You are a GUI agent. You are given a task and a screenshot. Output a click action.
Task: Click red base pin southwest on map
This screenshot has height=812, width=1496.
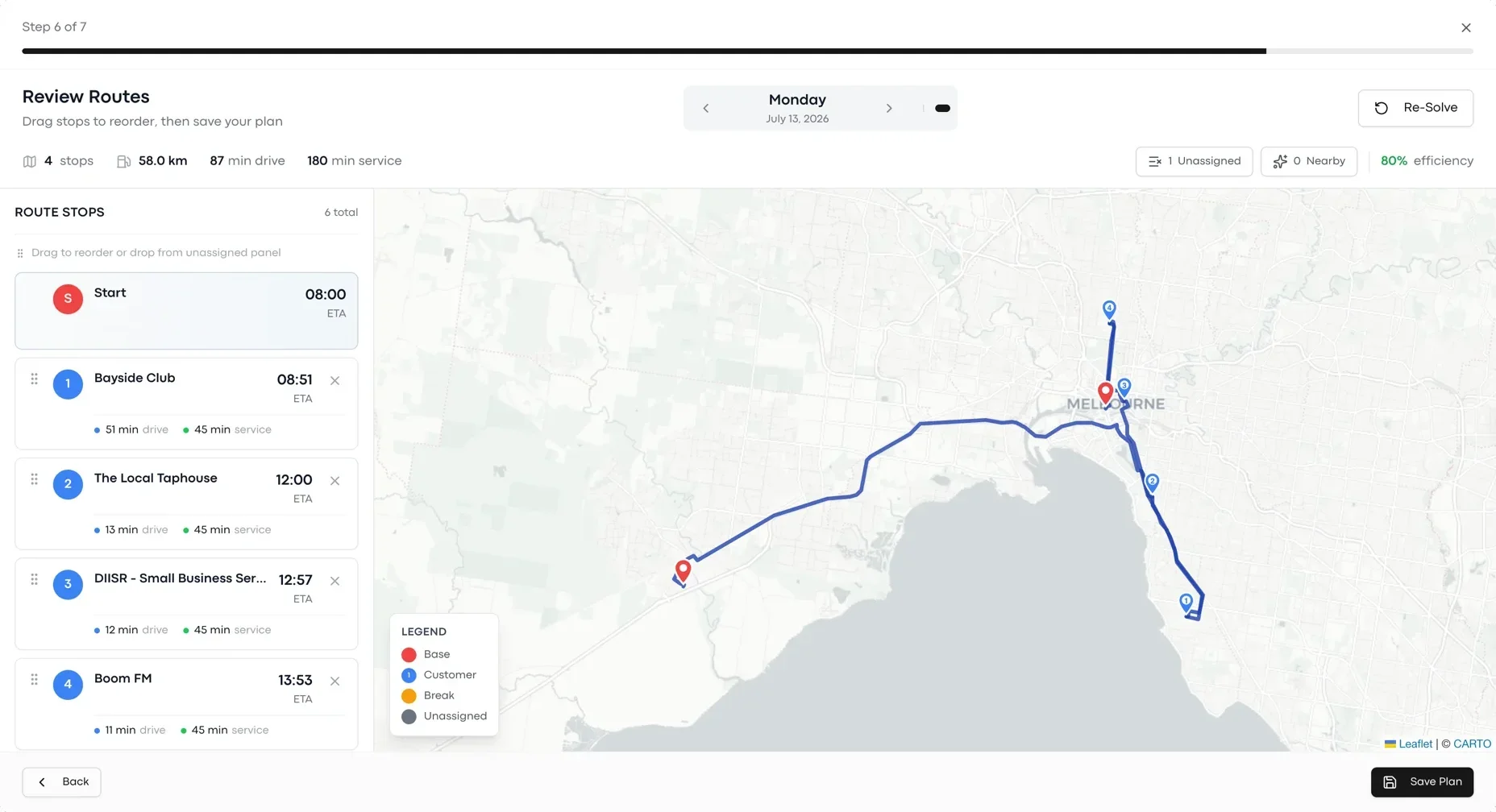683,570
